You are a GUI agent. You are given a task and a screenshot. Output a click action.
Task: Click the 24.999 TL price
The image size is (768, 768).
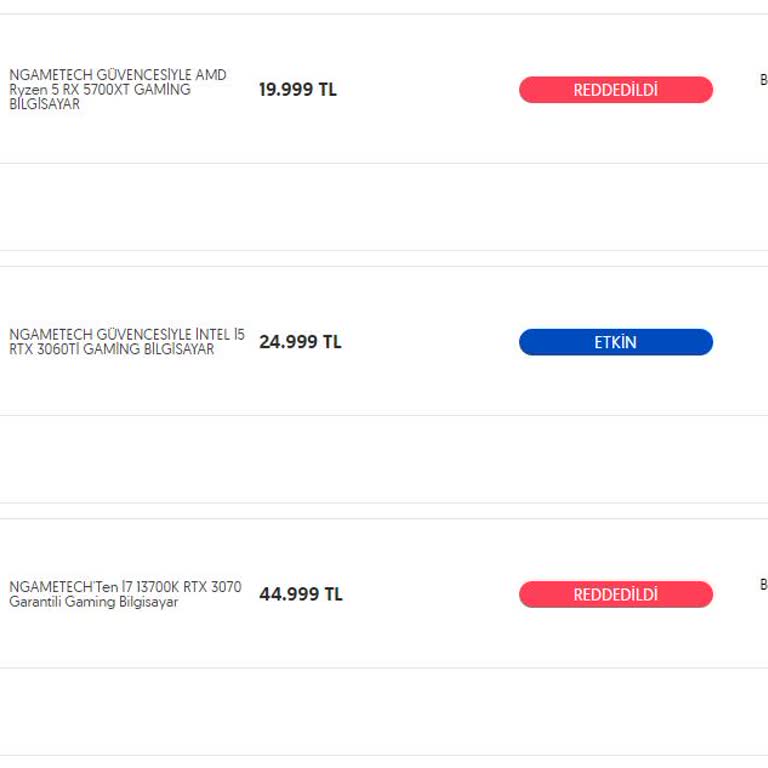(x=300, y=341)
